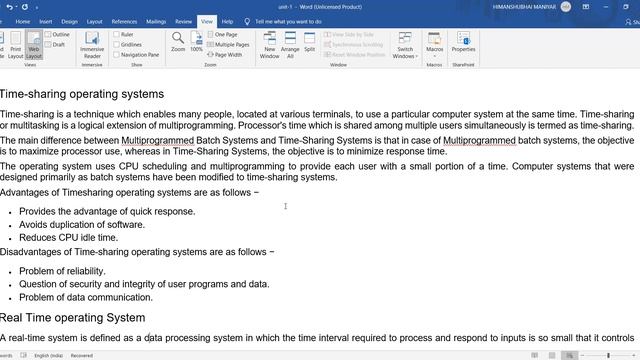Open the Zoom dialog magnifier
This screenshot has height=360, width=640.
178,42
